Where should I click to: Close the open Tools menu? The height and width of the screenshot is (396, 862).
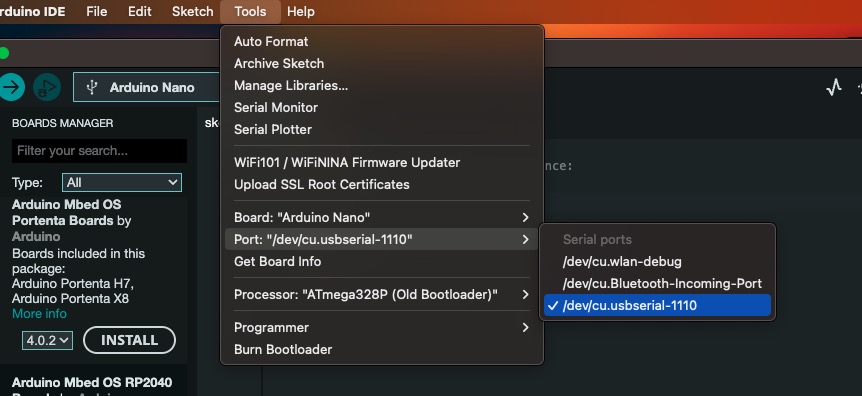250,12
